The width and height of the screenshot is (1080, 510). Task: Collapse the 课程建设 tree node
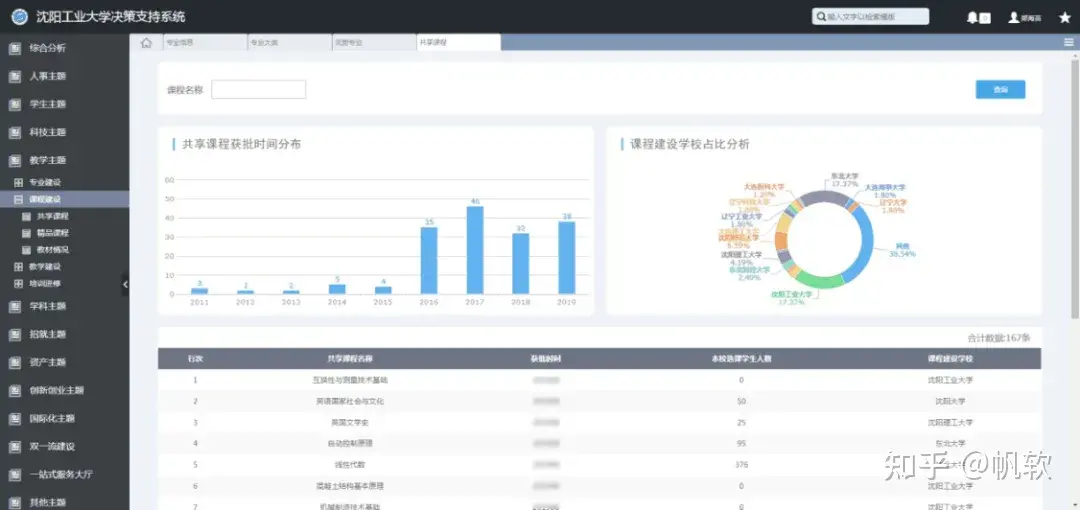click(19, 200)
